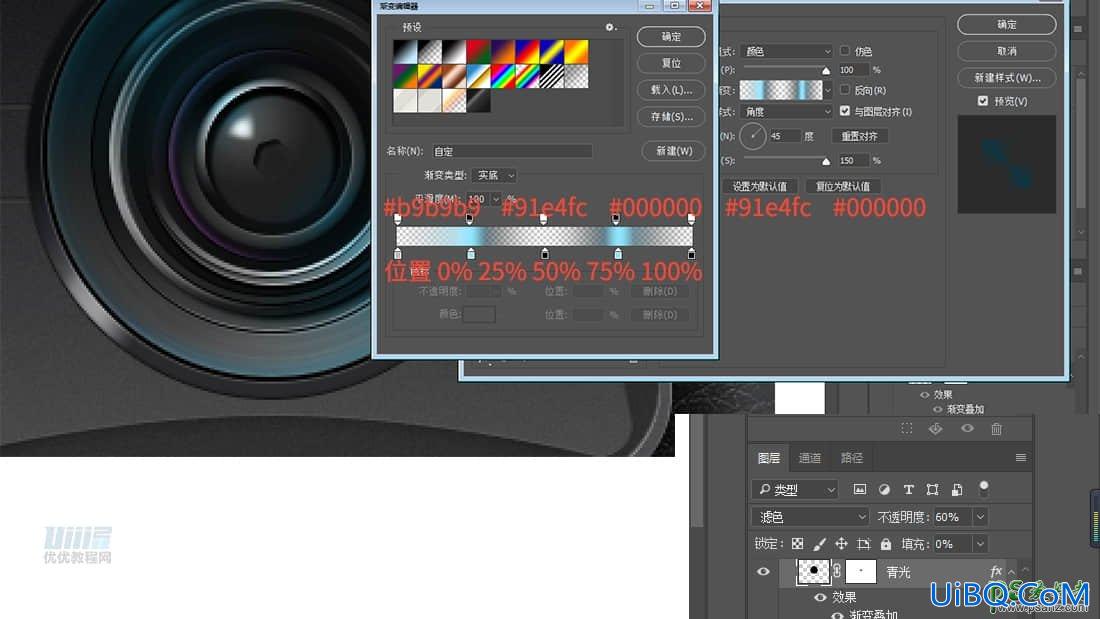Select the cyan color stop at 75%
The image size is (1100, 619).
point(617,253)
